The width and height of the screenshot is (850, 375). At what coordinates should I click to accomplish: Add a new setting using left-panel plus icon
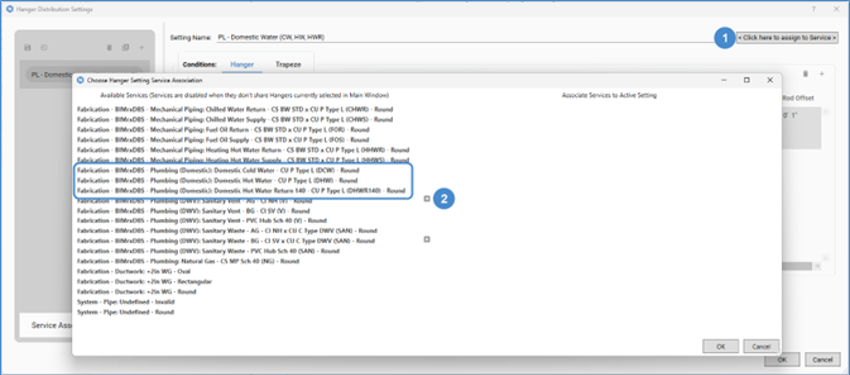pos(142,48)
